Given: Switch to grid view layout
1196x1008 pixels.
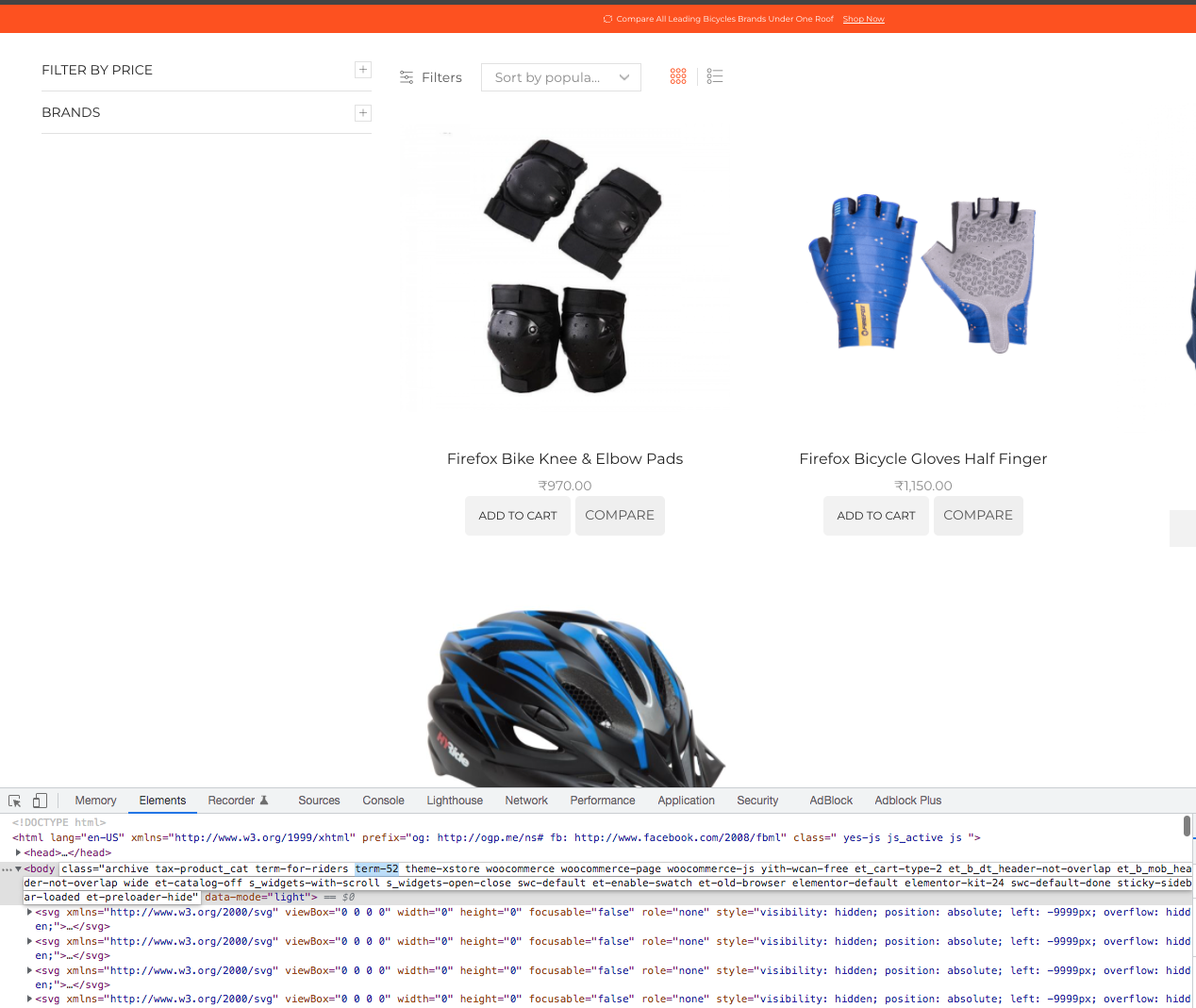Looking at the screenshot, I should [x=678, y=76].
